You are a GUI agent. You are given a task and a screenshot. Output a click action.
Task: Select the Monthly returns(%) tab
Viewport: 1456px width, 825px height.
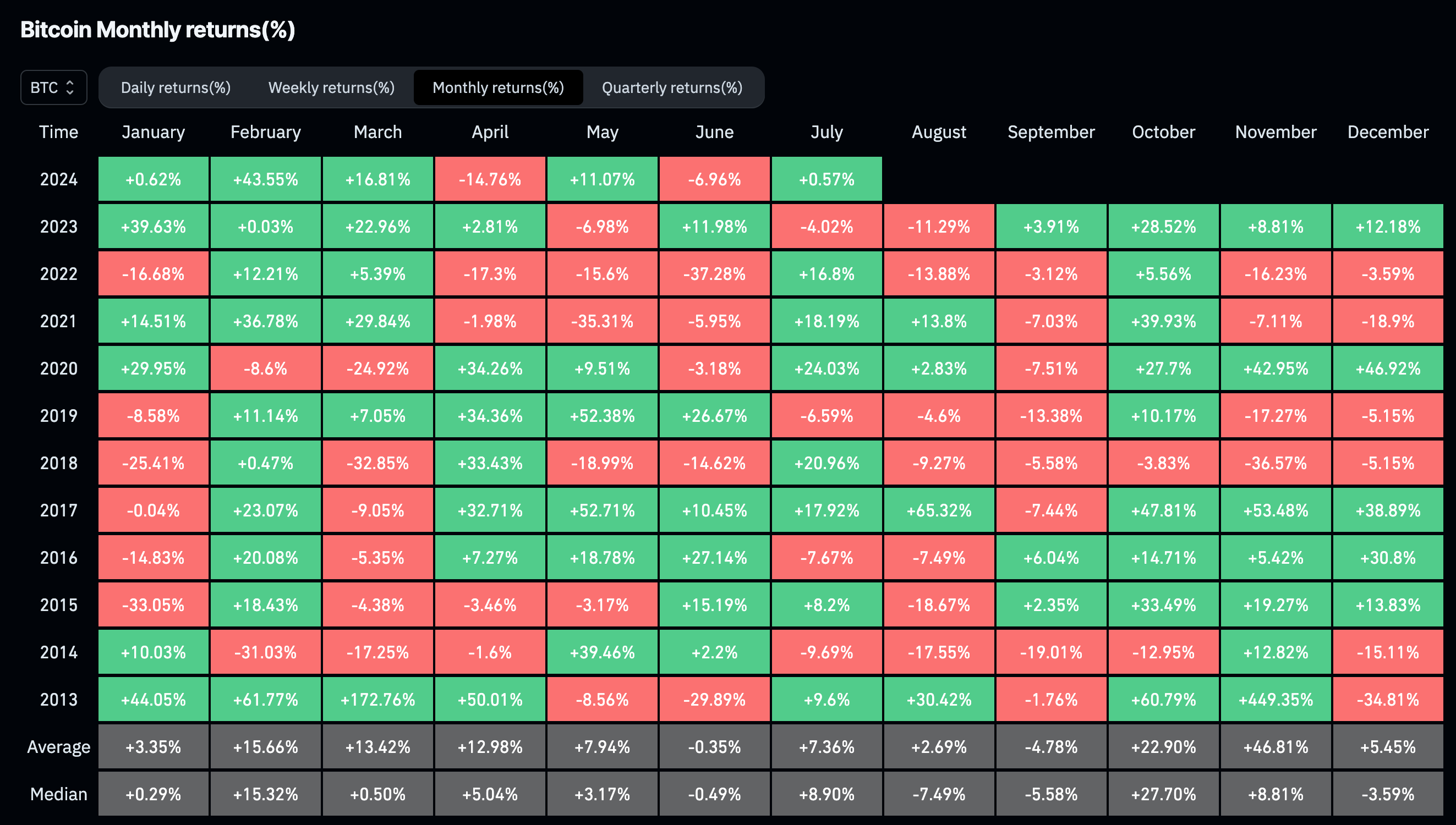pyautogui.click(x=497, y=87)
